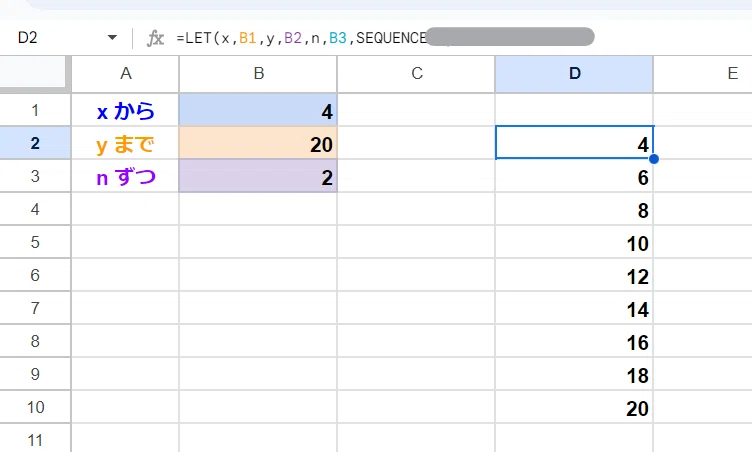Click the formula bar LET formula text

301,38
